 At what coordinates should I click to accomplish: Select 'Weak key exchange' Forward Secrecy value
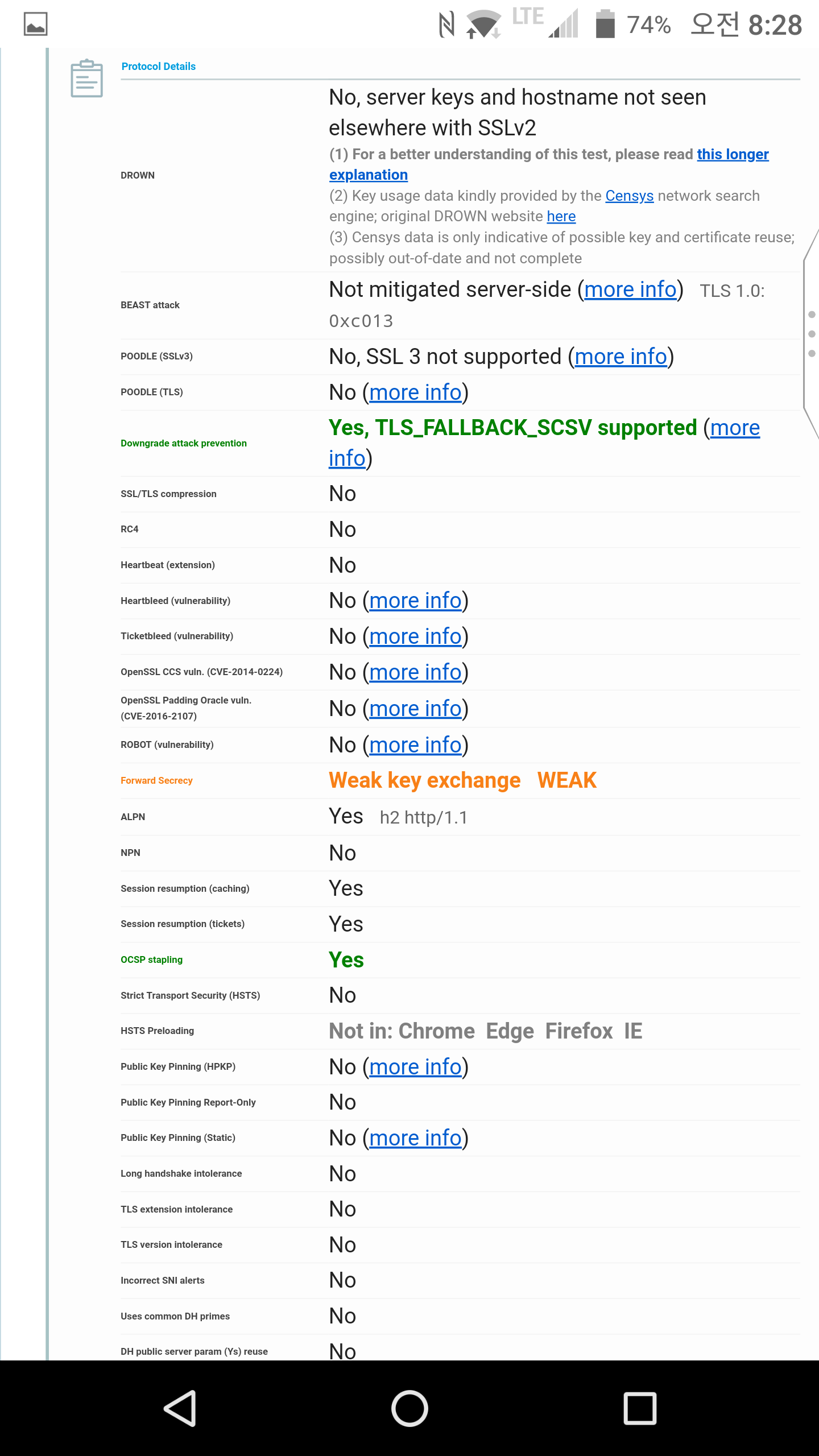click(425, 780)
